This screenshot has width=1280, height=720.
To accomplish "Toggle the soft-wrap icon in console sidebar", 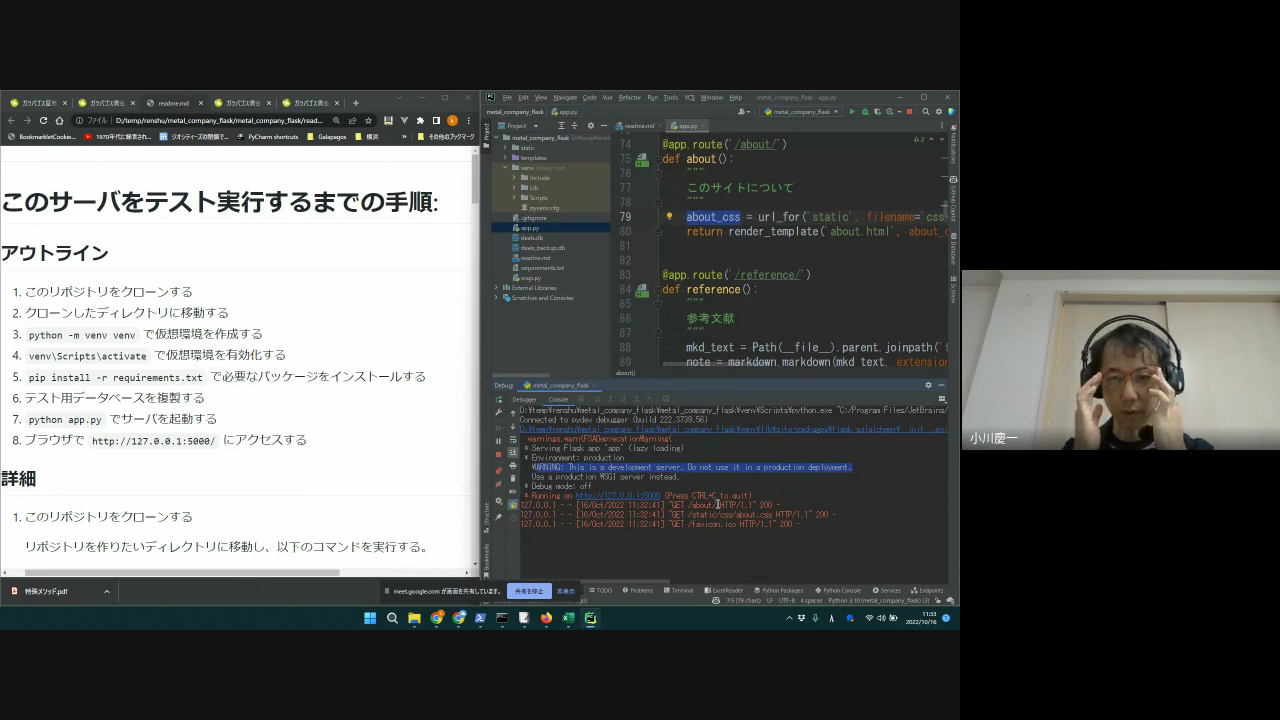I will click(513, 439).
